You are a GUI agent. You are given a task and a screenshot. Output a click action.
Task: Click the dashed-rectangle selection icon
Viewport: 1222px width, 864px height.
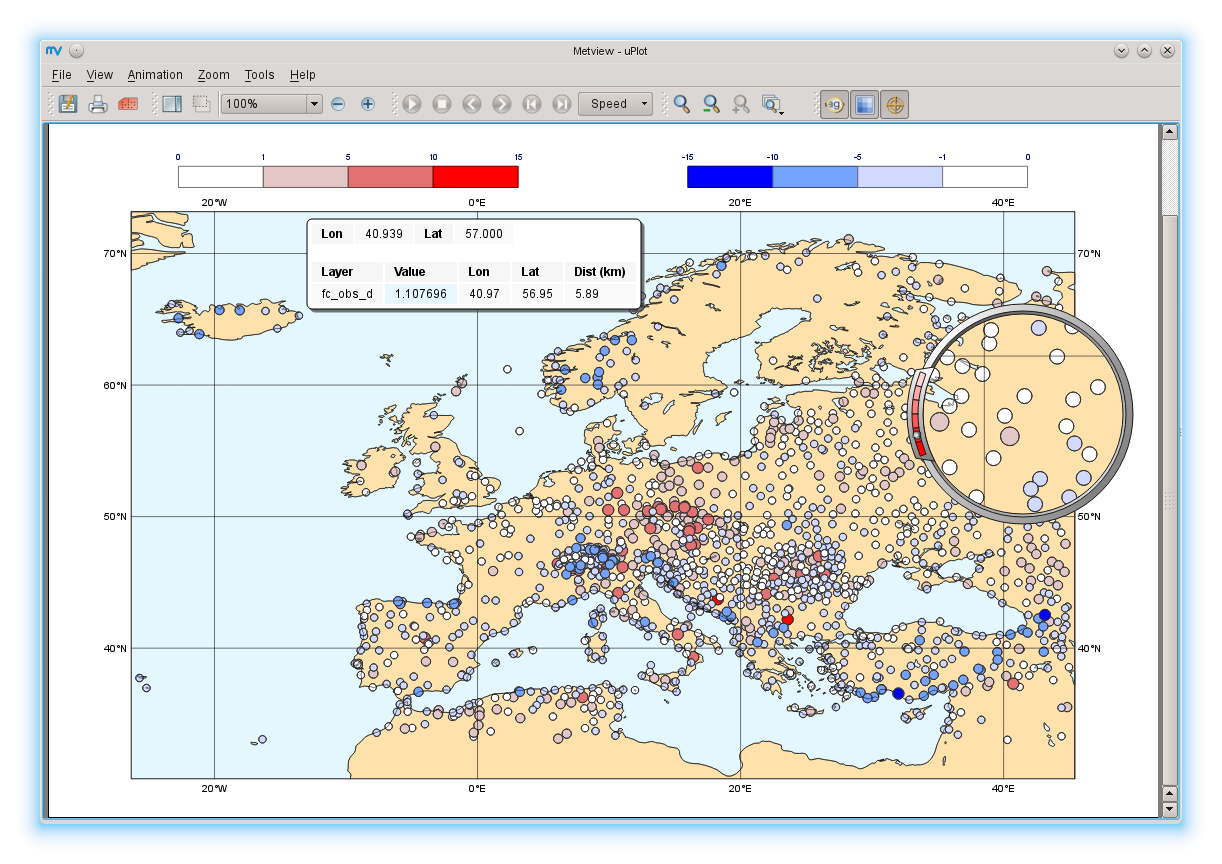[x=201, y=103]
